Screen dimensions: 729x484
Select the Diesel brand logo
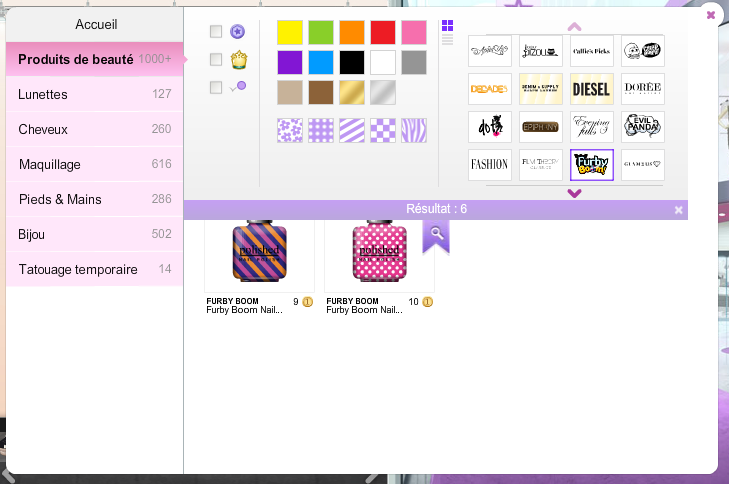591,89
